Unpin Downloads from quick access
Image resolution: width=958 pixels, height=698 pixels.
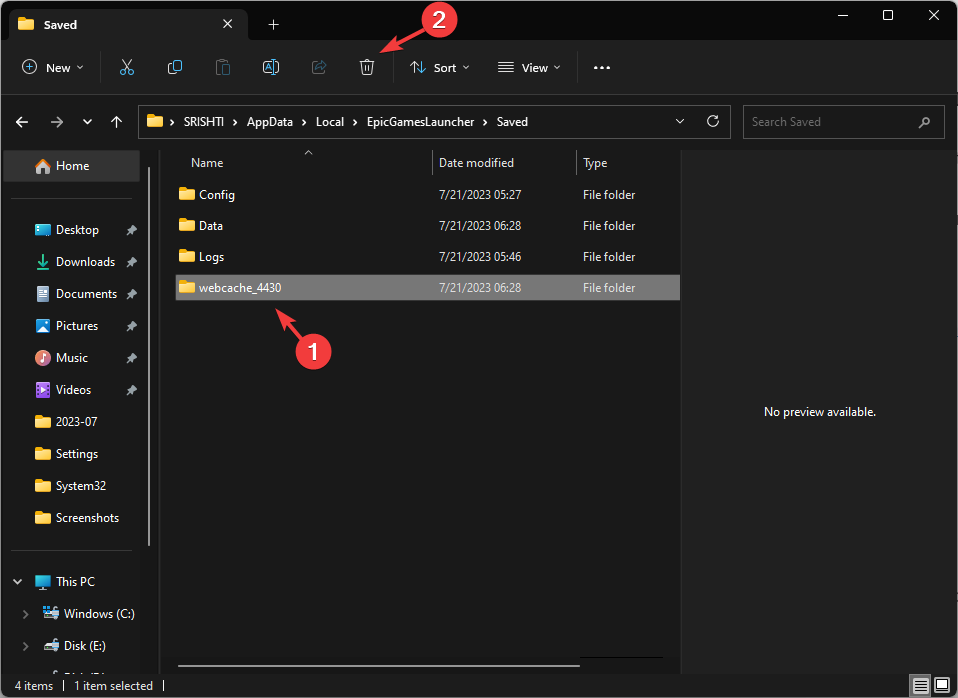131,262
